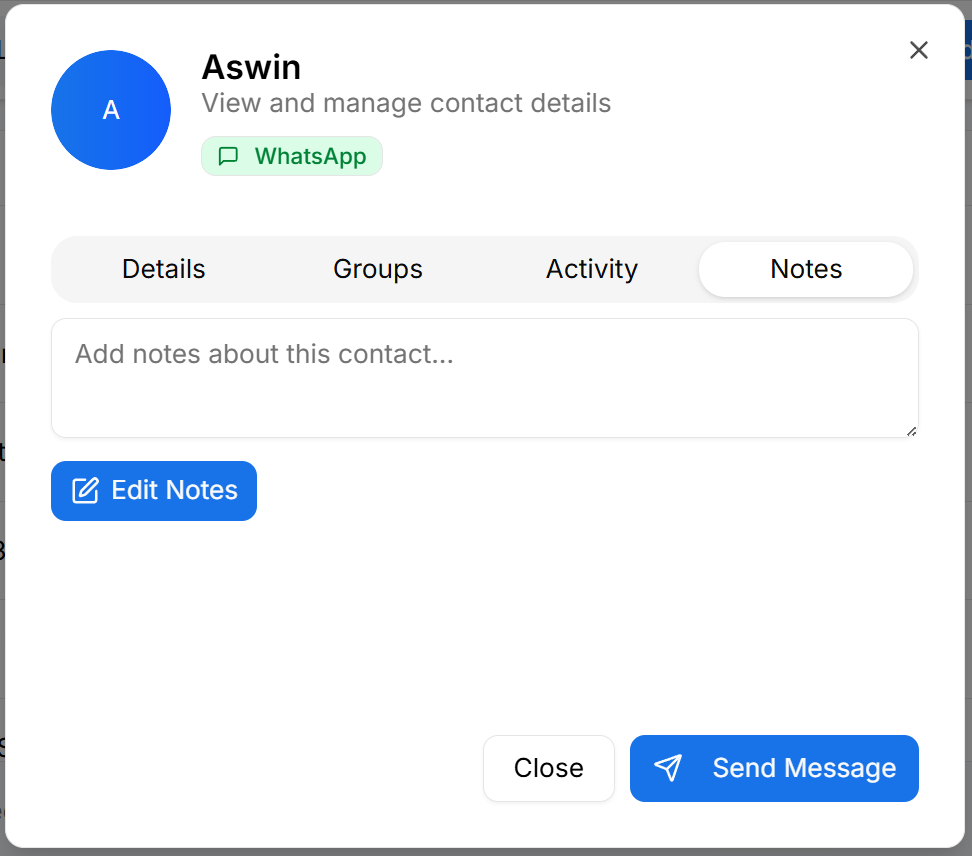Click the chat icon inside the WhatsApp badge
The image size is (972, 856).
(229, 156)
